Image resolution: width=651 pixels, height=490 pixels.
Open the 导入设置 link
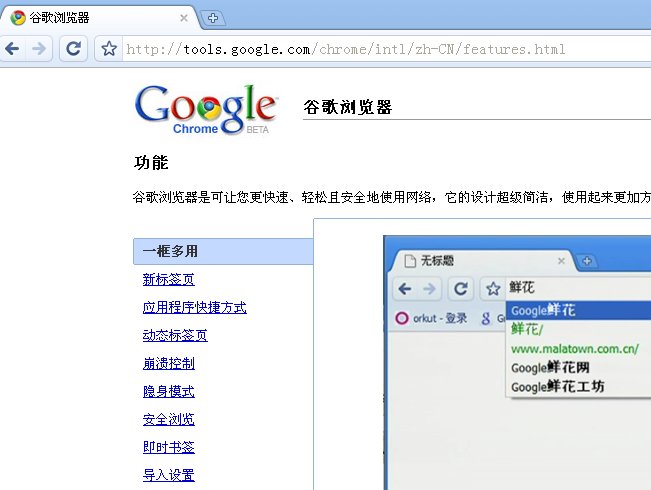pyautogui.click(x=169, y=475)
